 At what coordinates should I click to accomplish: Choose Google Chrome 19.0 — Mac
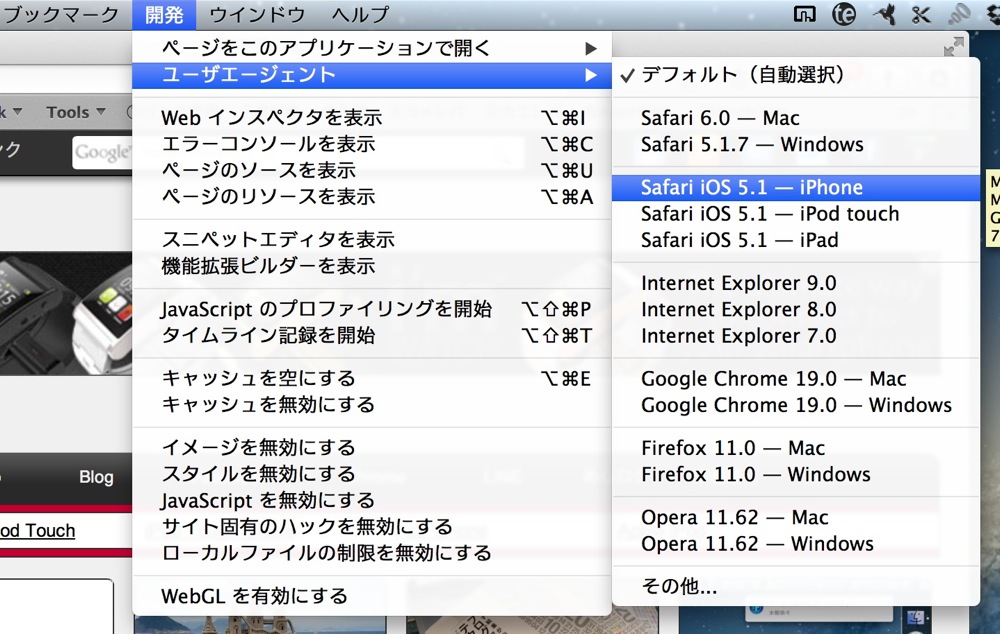796,378
